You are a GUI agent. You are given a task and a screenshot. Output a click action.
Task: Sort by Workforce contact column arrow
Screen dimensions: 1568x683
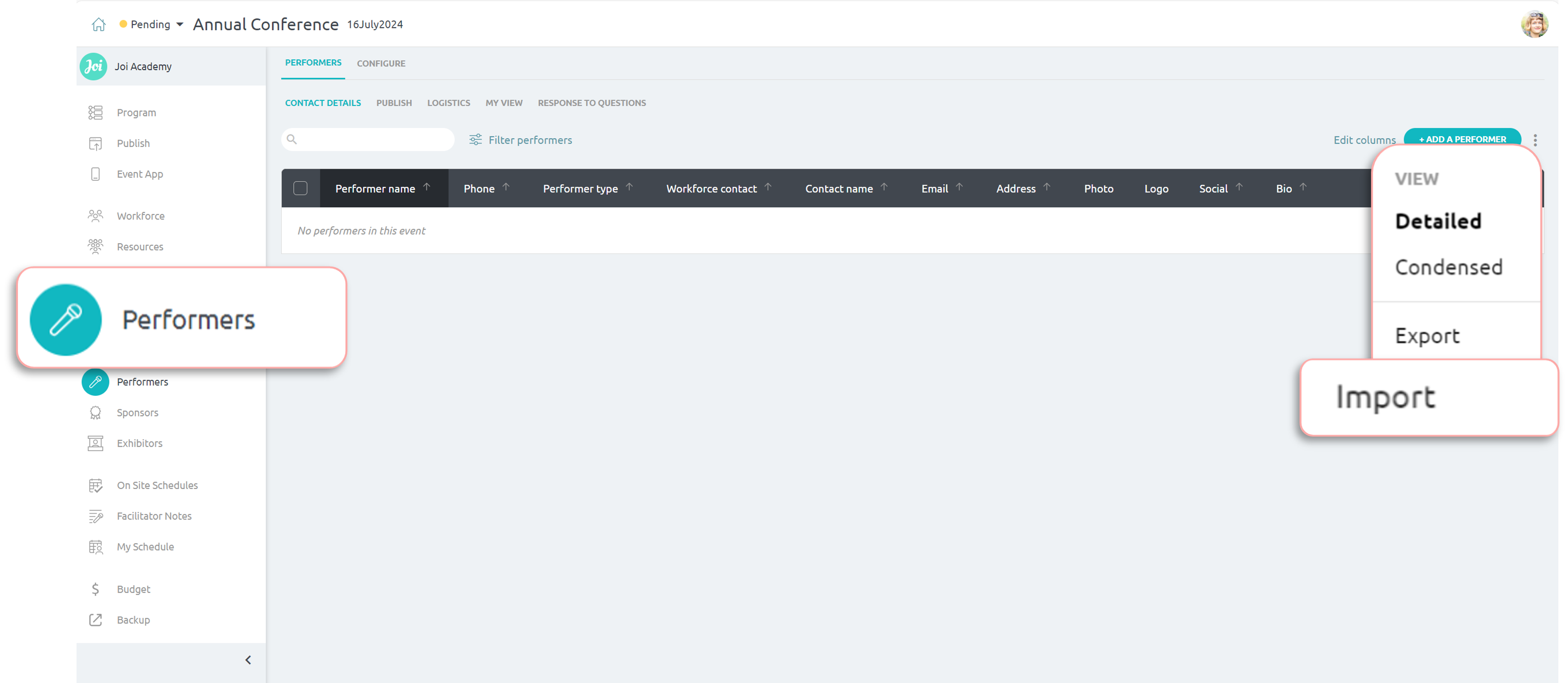[x=768, y=187]
